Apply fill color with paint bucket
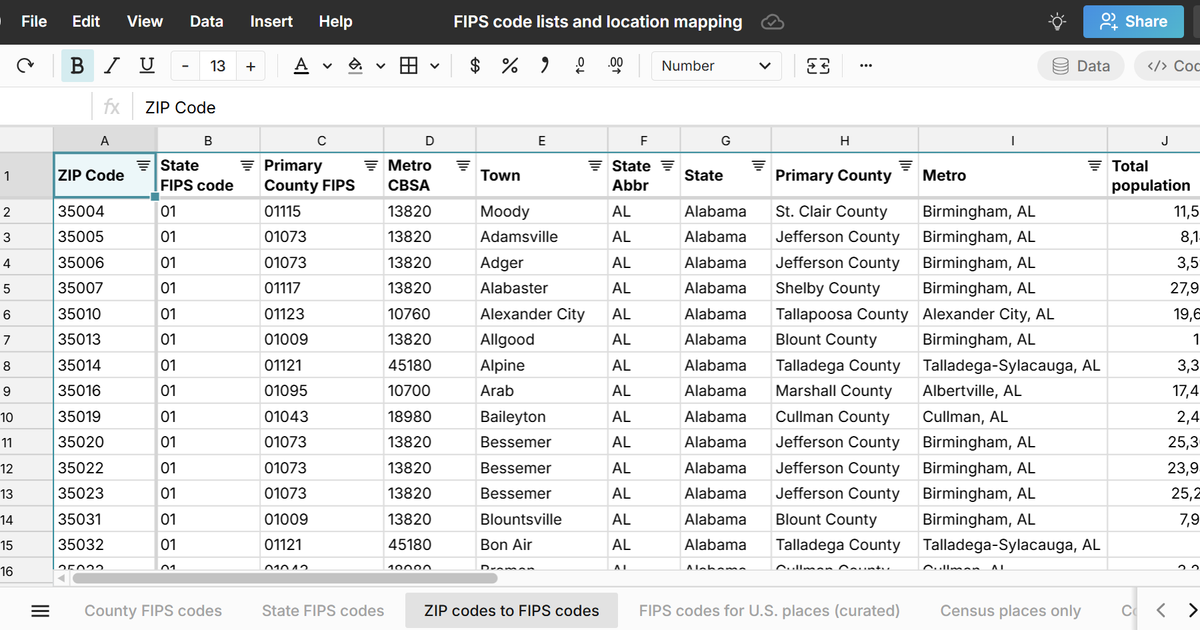Image resolution: width=1200 pixels, height=630 pixels. pyautogui.click(x=355, y=66)
